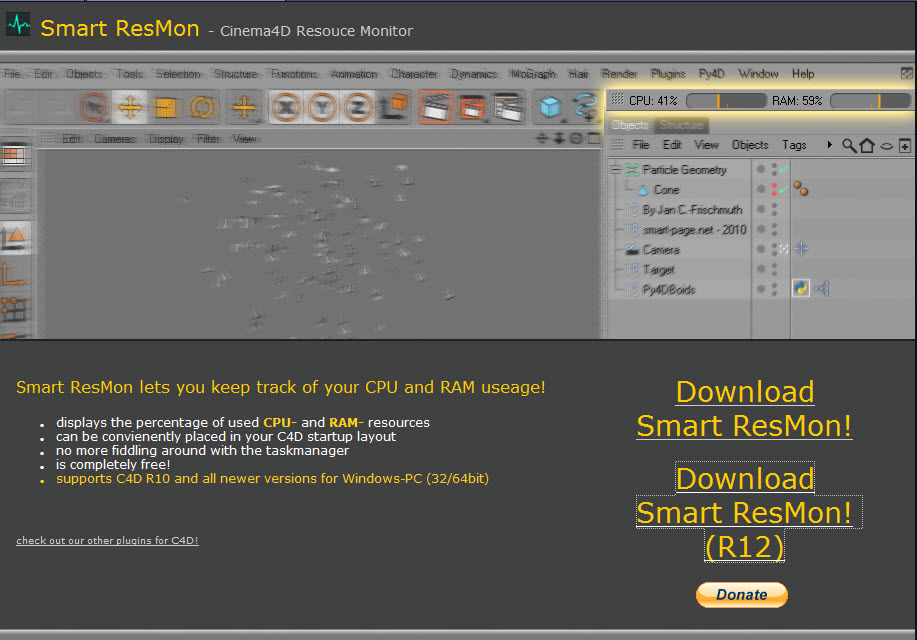Open the Render in Picture Viewer dropdown icon
Screen dimensions: 917x640
(471, 107)
